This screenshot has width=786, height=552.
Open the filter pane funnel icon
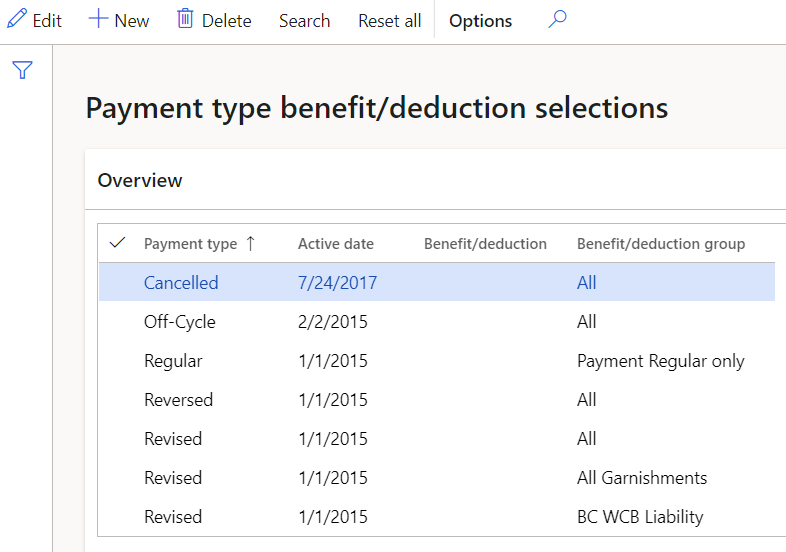click(23, 70)
